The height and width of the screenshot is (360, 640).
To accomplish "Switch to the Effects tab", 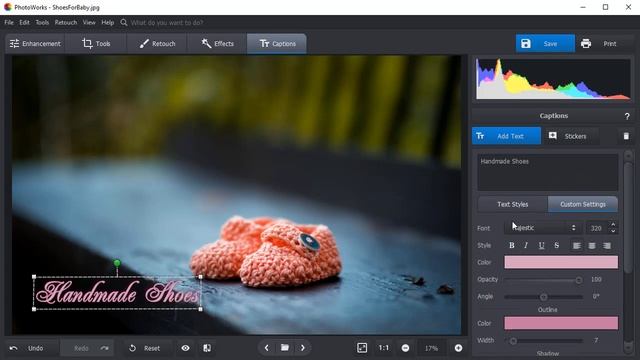I will click(218, 44).
